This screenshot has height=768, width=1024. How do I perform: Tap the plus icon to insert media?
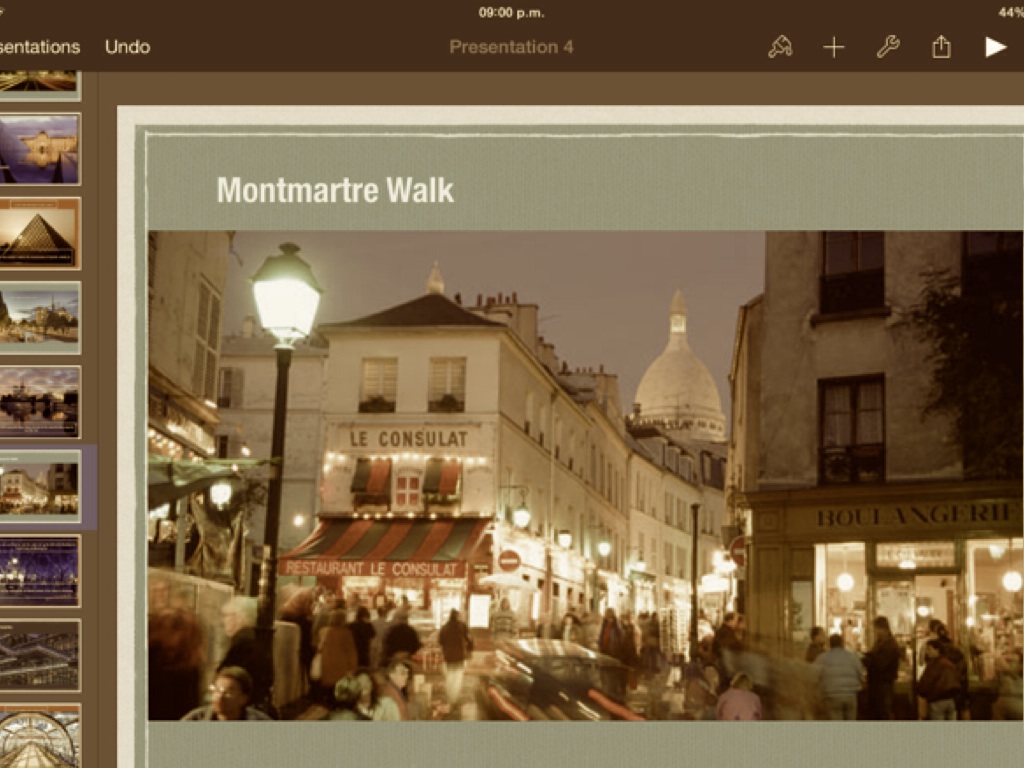(x=834, y=47)
